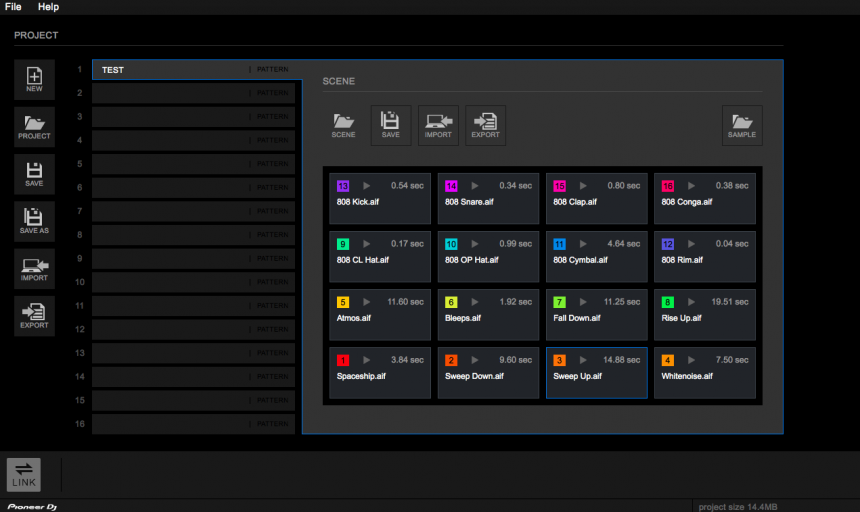860x512 pixels.
Task: Click the project IMPORT icon in left sidebar
Action: point(34,269)
